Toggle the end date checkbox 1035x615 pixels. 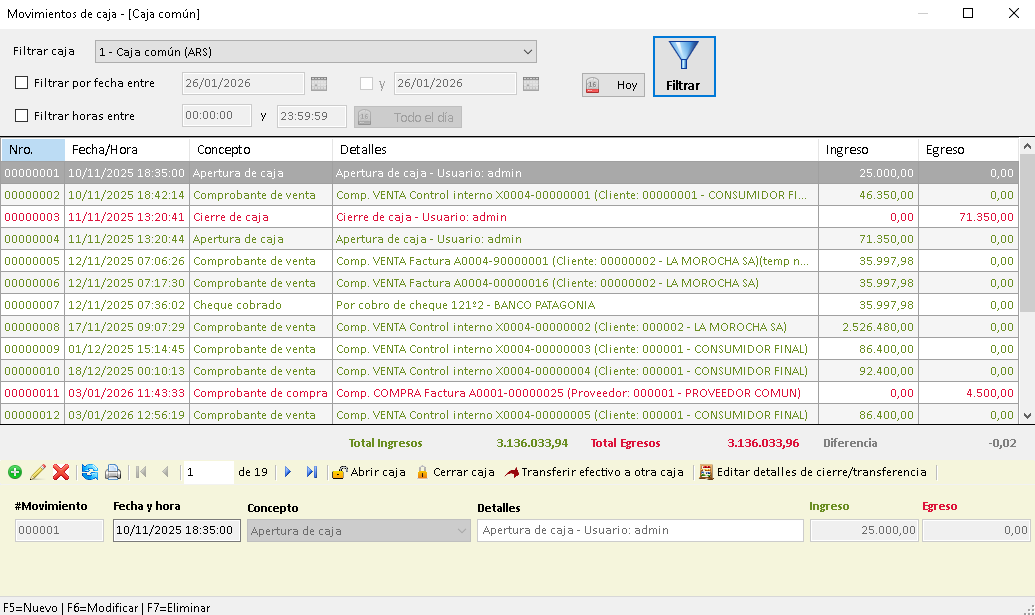click(366, 84)
